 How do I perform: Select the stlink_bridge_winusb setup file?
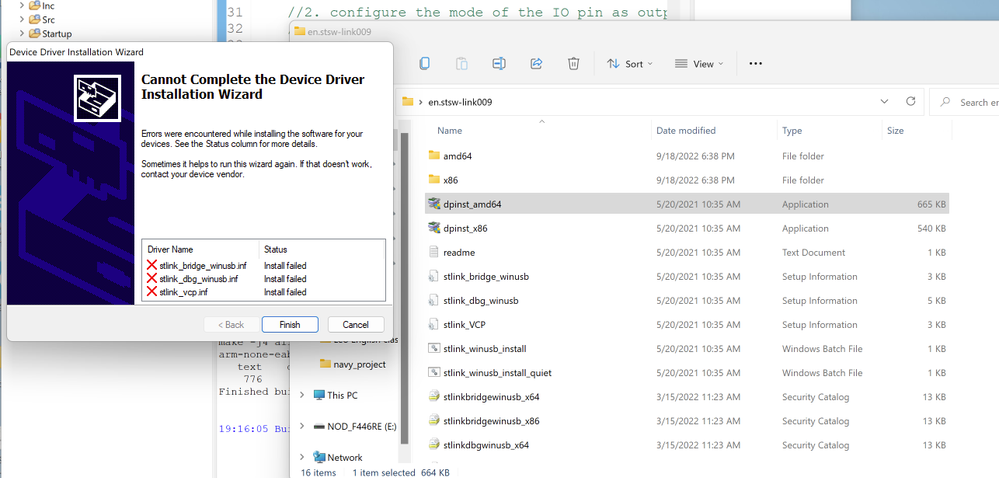pos(687,277)
